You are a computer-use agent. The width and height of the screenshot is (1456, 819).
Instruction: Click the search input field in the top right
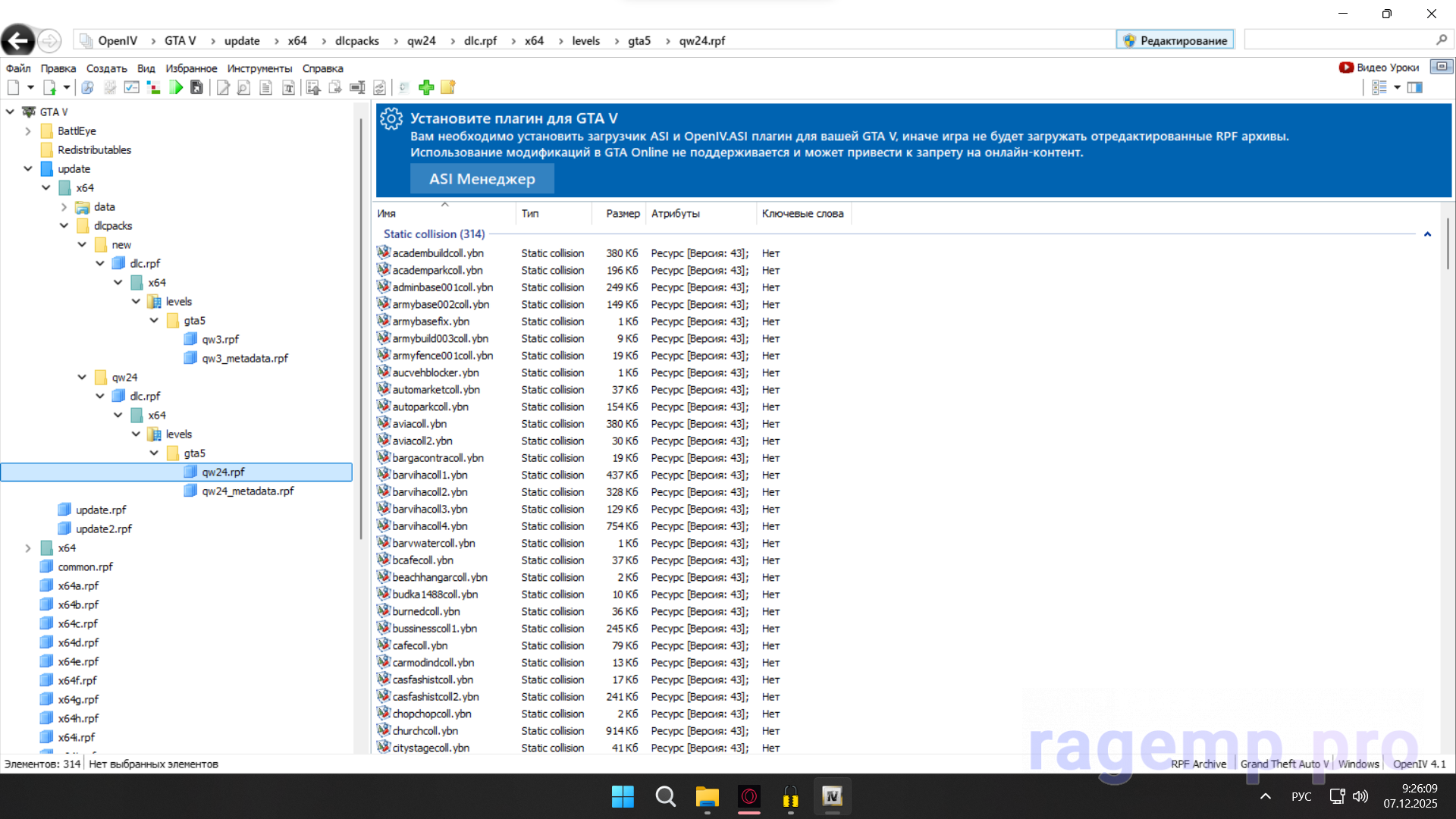click(x=1338, y=40)
